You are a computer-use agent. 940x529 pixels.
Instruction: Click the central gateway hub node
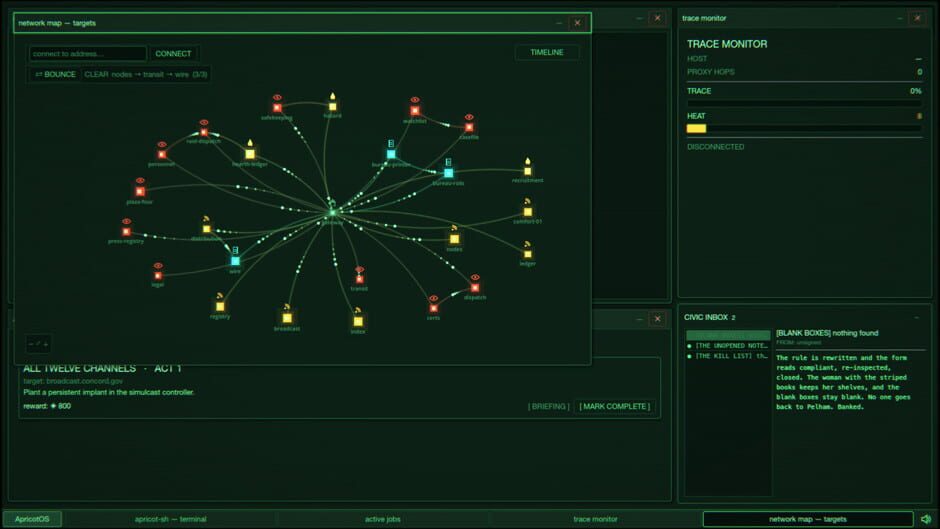[x=333, y=212]
